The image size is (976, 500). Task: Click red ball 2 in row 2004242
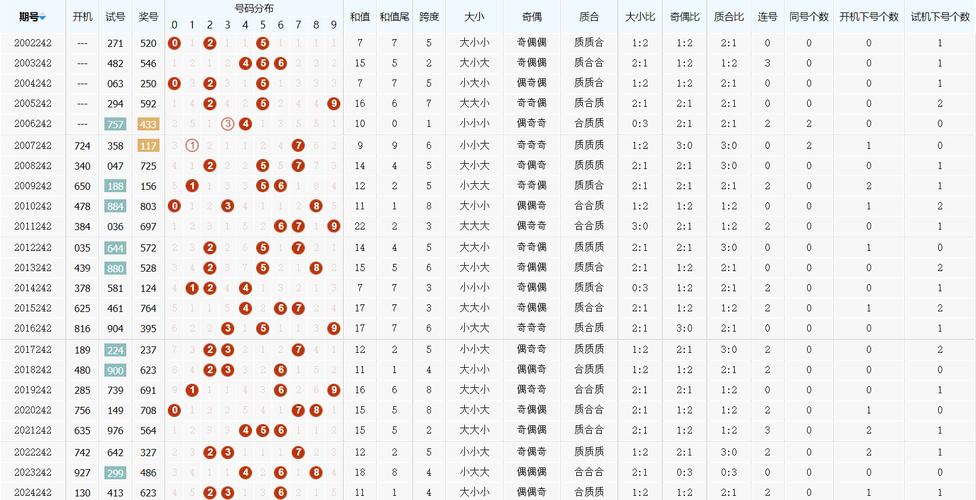point(210,83)
